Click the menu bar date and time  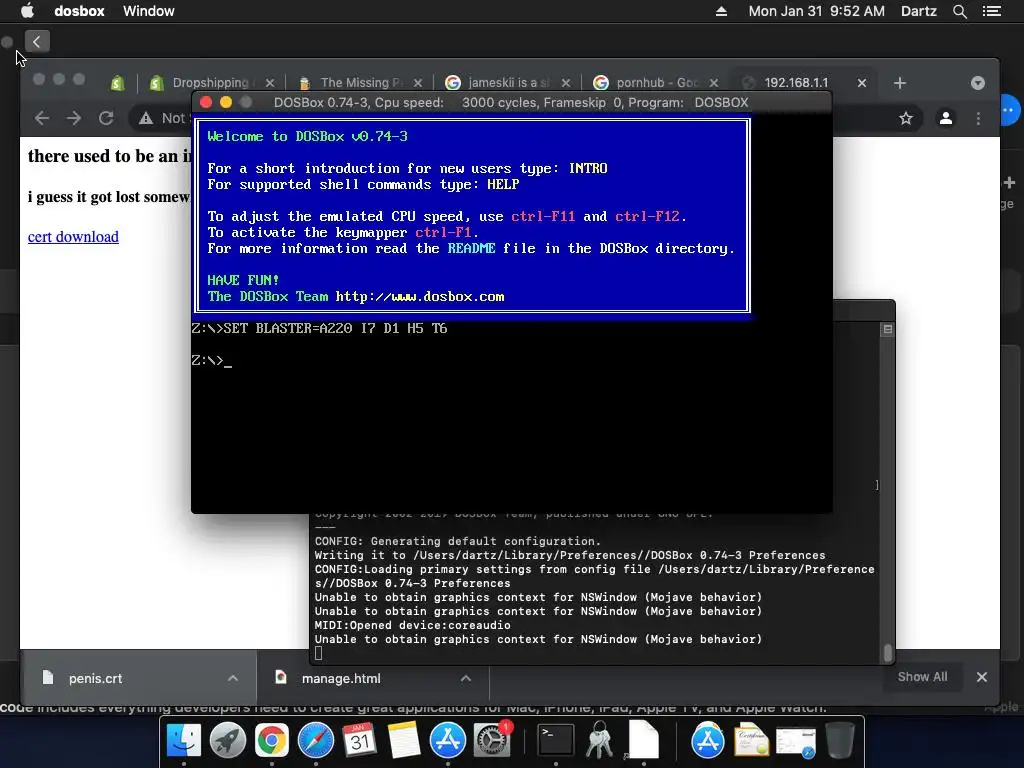[816, 11]
